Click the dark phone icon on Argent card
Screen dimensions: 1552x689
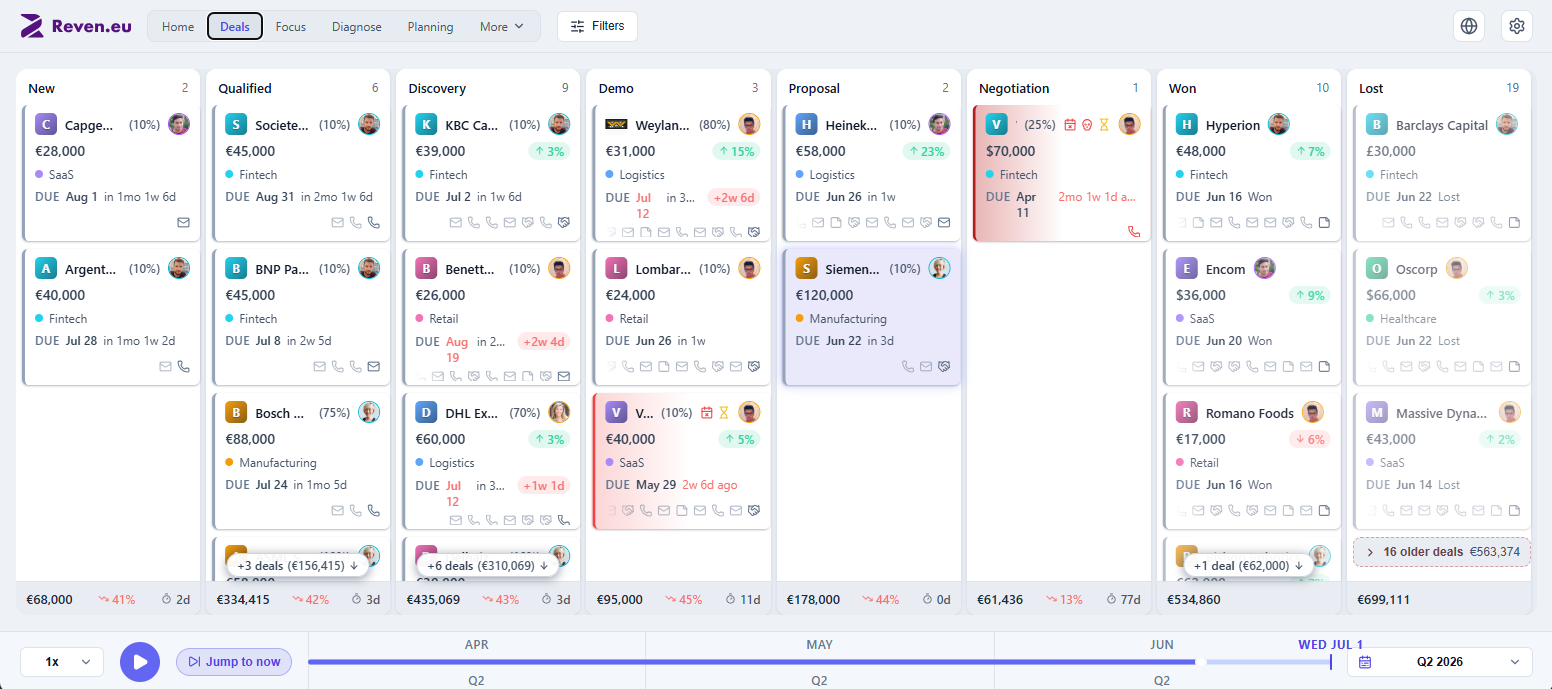point(183,366)
